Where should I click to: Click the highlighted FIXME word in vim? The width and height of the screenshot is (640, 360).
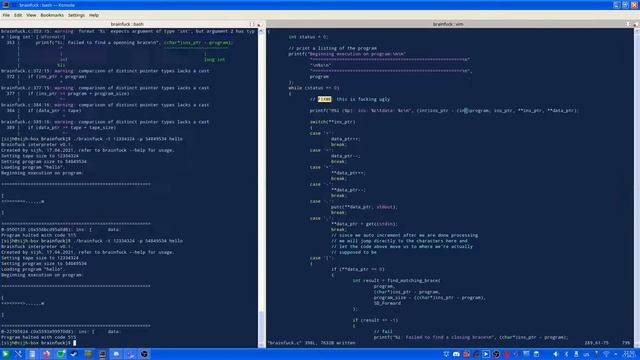pyautogui.click(x=324, y=99)
